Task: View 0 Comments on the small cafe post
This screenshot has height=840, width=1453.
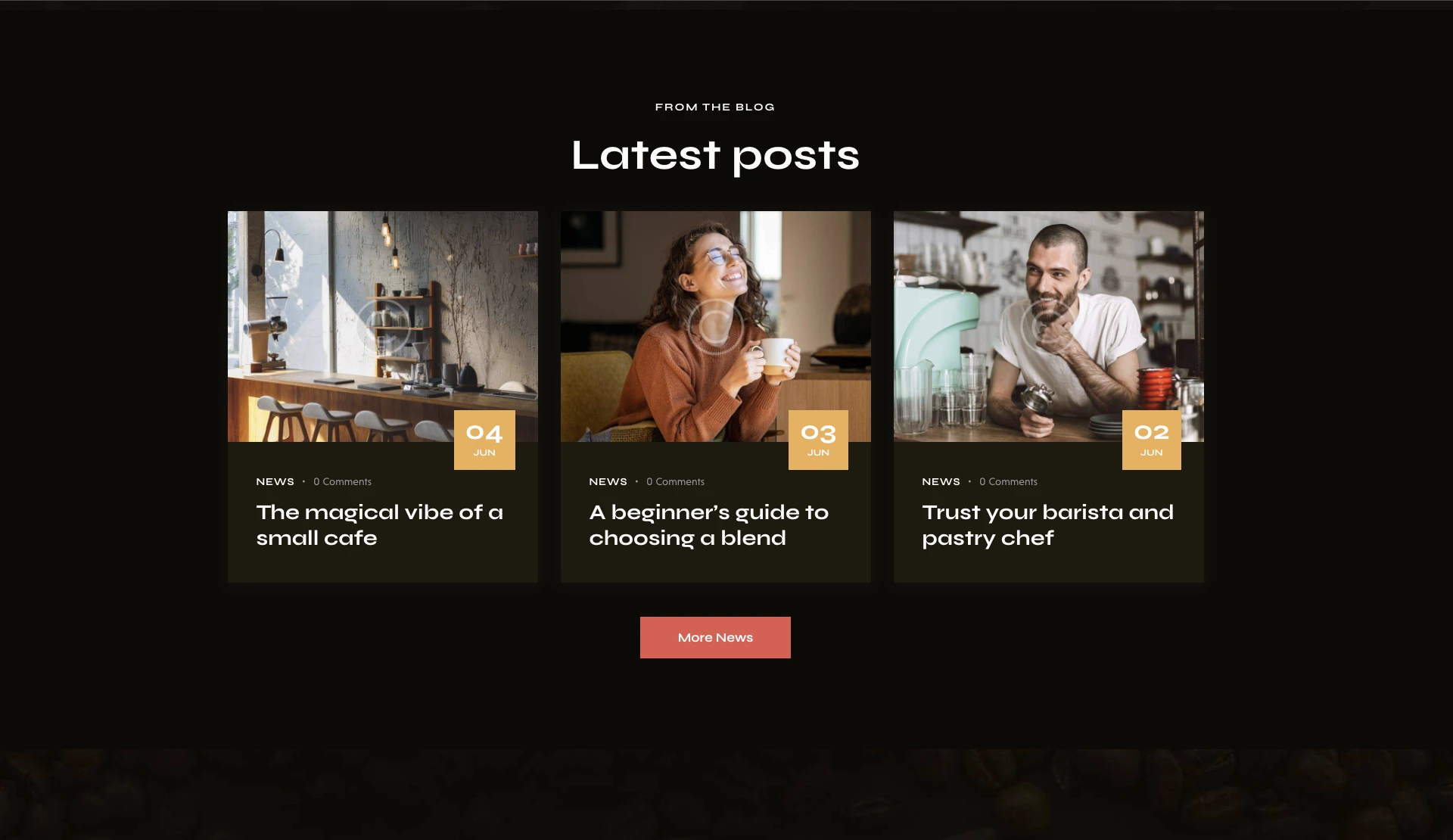Action: [342, 481]
